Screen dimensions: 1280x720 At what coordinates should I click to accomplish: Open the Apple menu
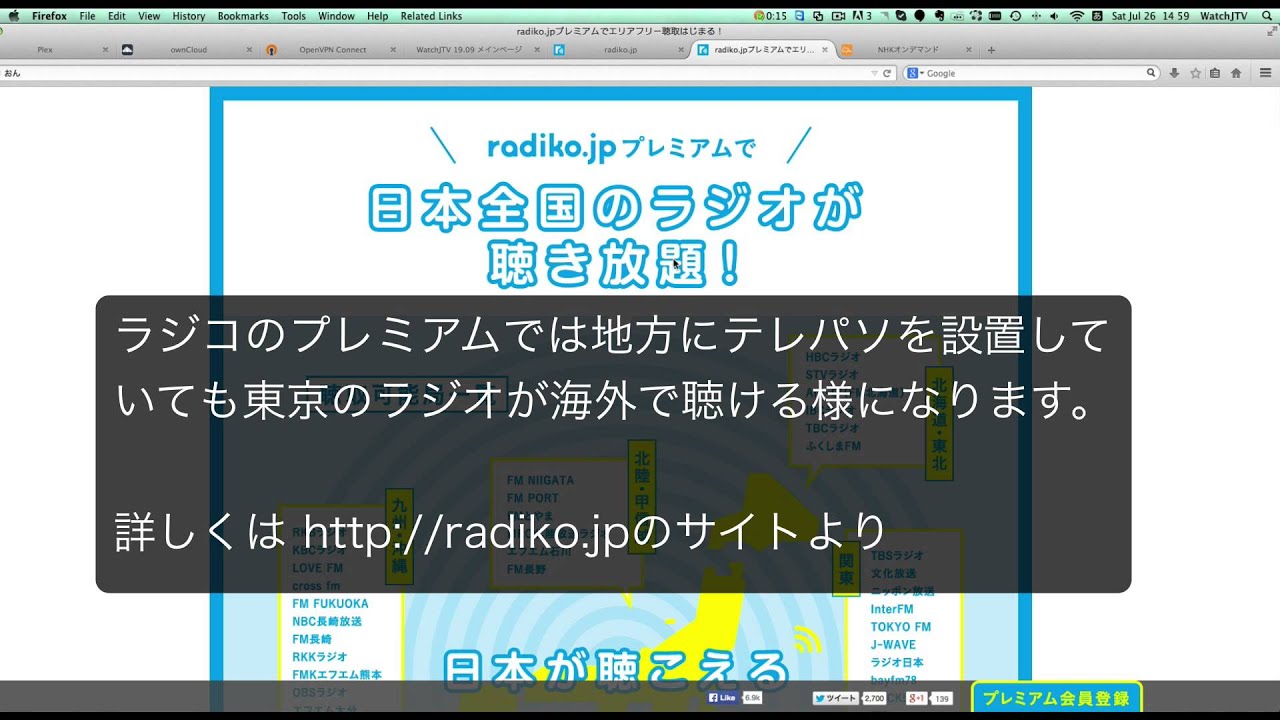click(13, 16)
